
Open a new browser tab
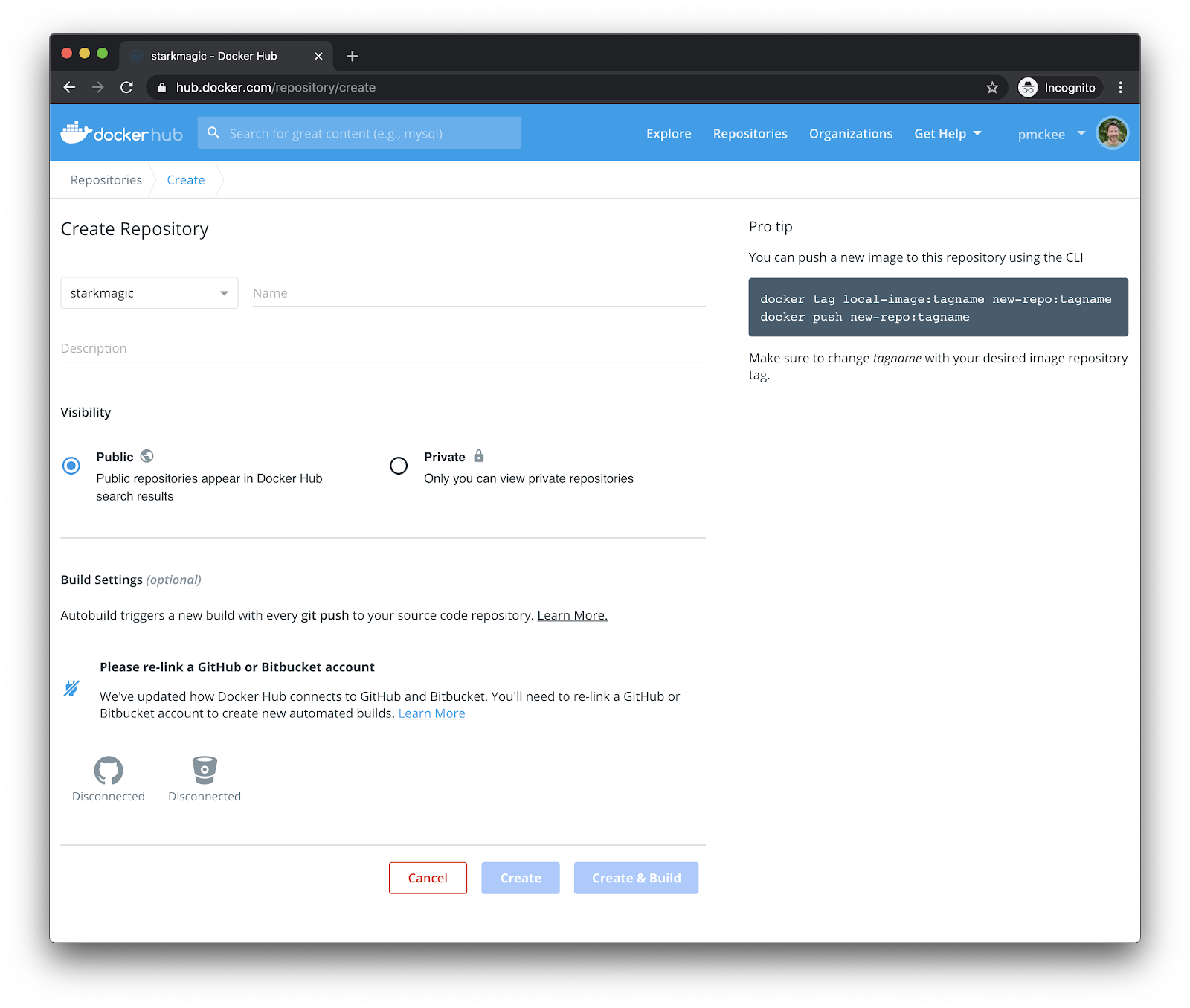(x=353, y=57)
